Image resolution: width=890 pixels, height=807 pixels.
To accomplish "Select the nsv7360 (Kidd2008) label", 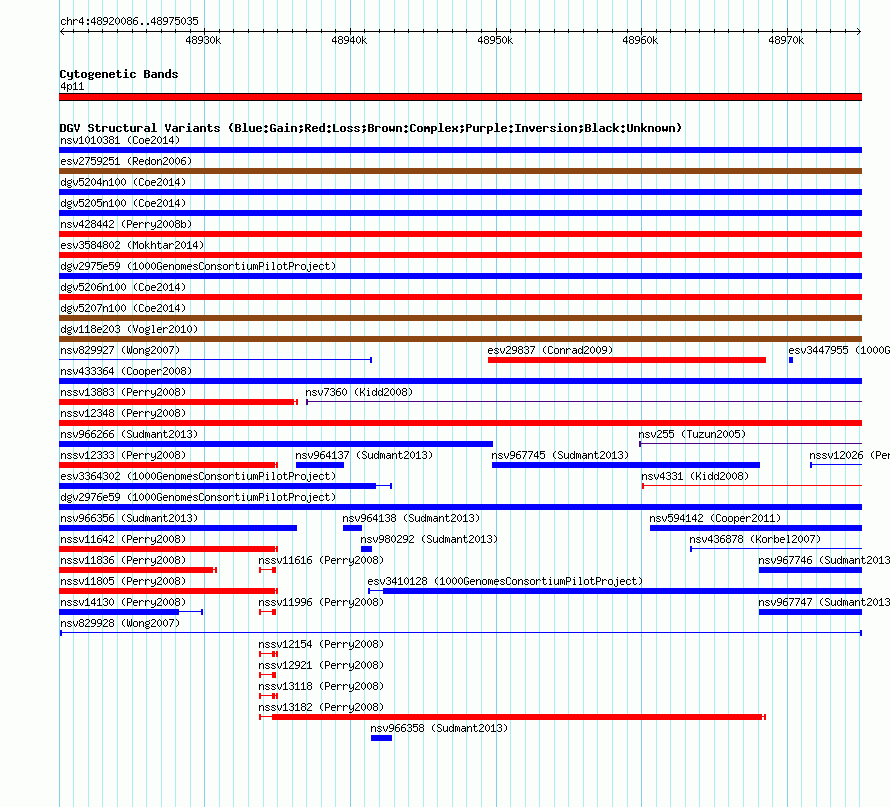I will 359,392.
